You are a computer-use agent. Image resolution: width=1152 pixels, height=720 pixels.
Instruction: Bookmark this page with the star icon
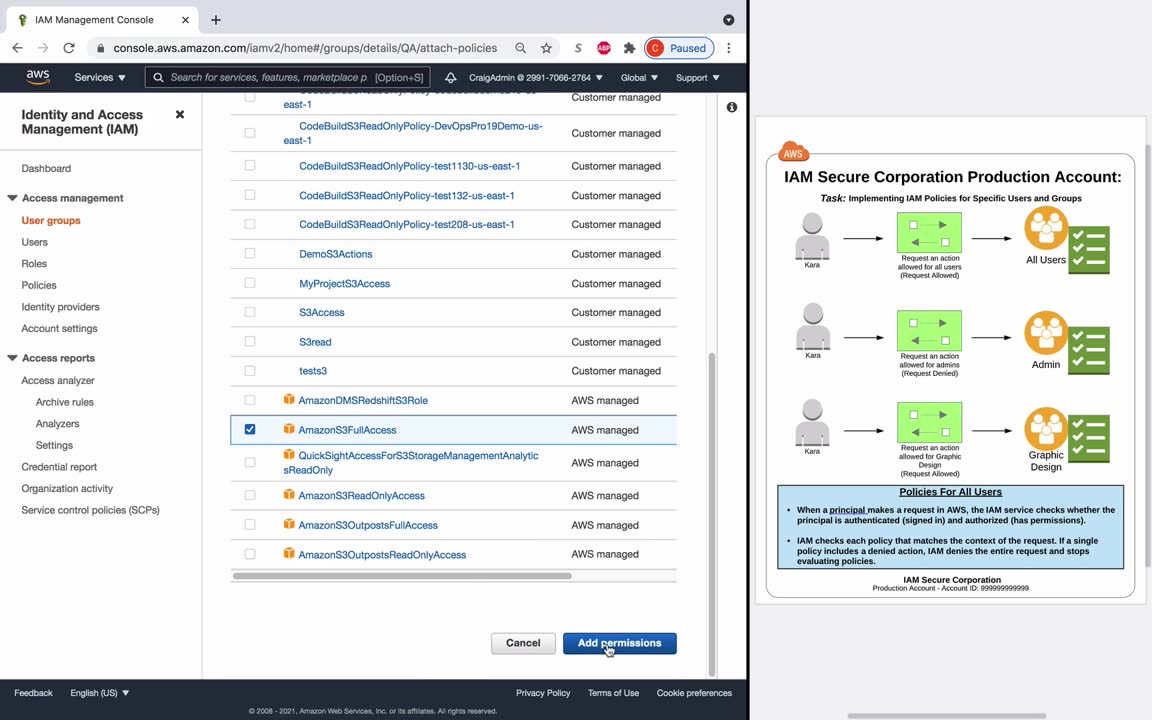[x=546, y=48]
